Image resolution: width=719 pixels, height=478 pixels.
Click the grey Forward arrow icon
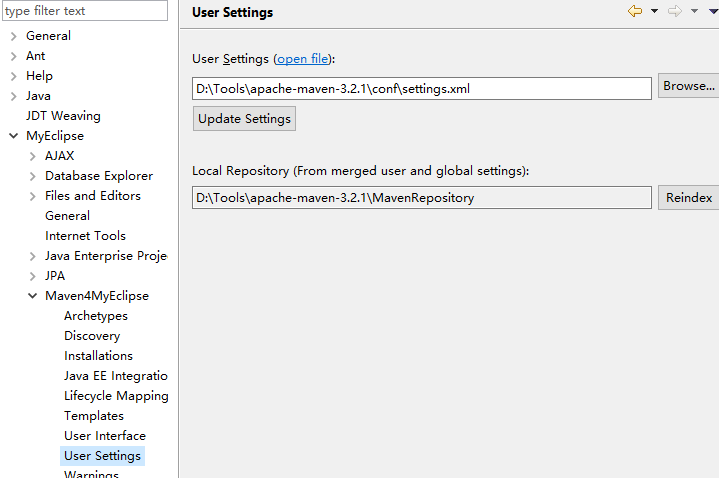click(675, 11)
